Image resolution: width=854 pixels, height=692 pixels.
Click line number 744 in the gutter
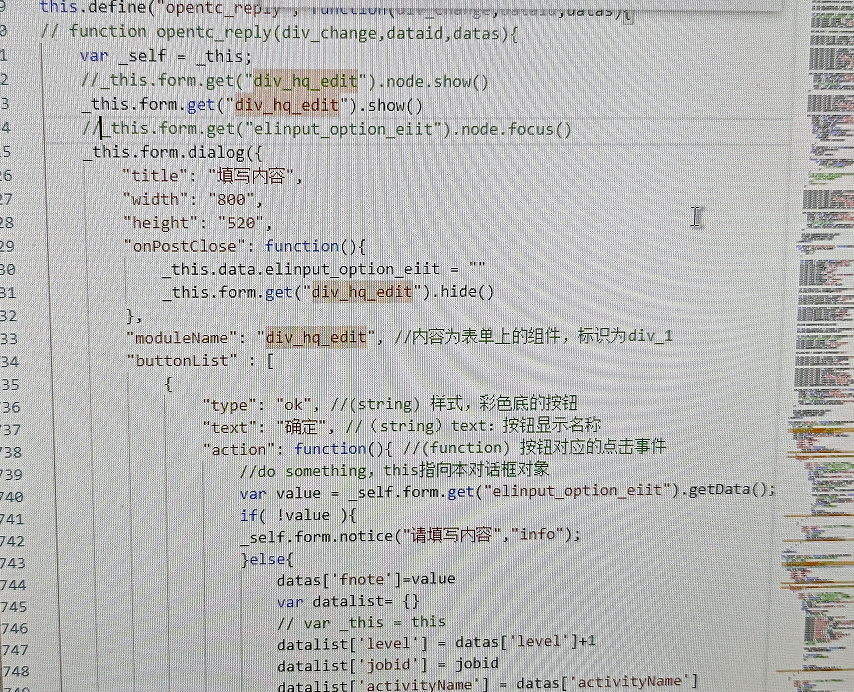13,585
